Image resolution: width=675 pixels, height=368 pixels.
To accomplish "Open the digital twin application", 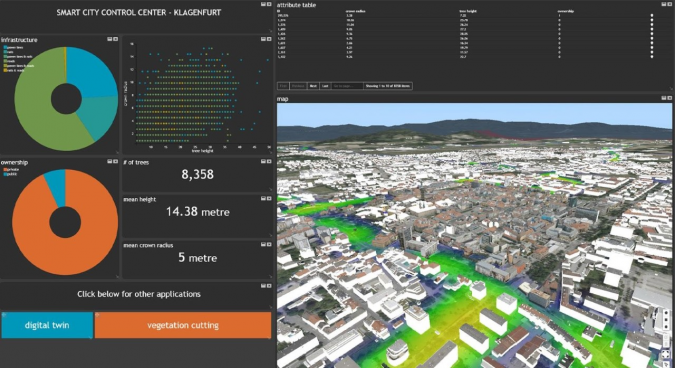I will (47, 325).
